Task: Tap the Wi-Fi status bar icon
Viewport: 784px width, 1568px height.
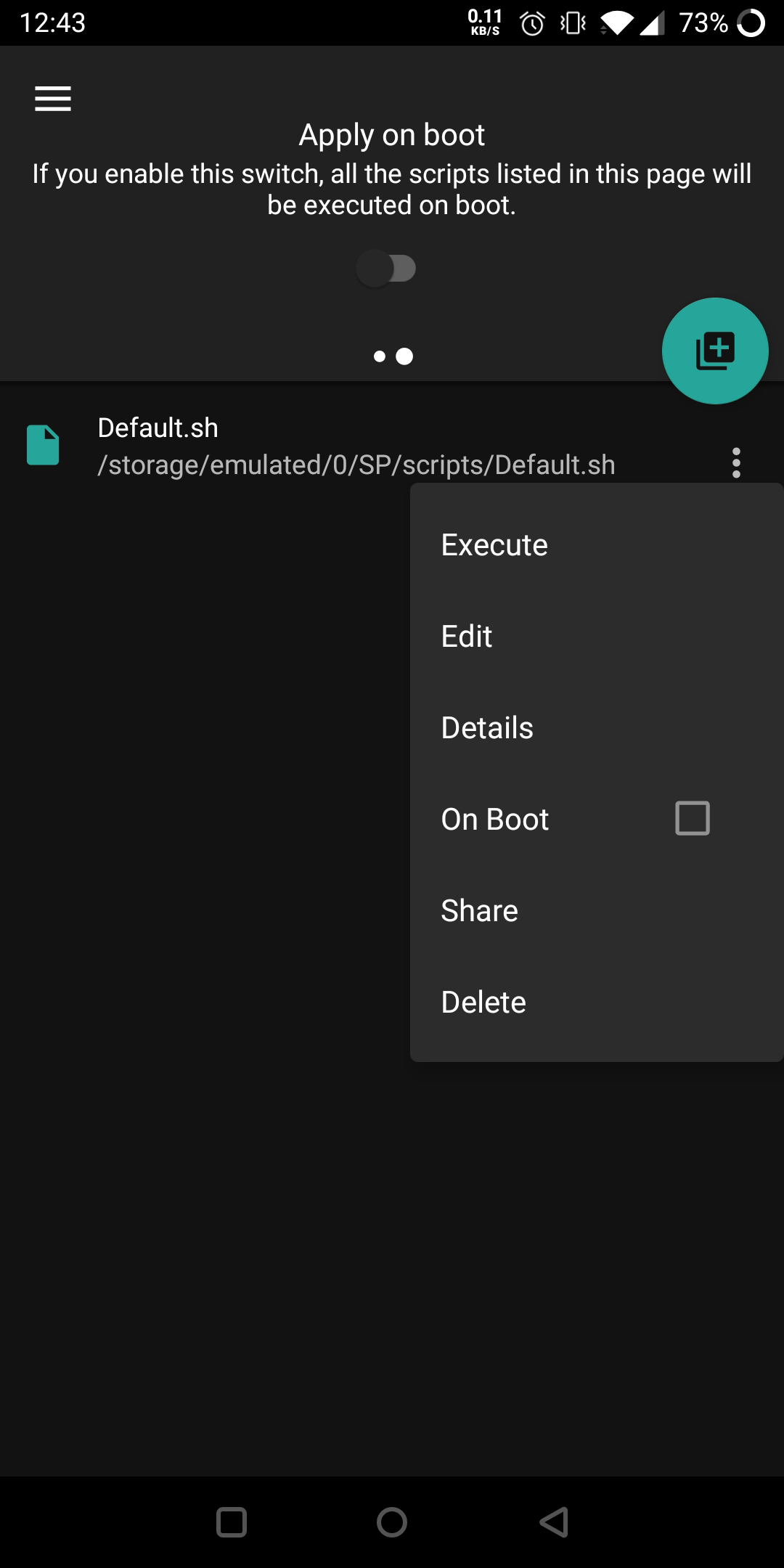Action: pos(616,24)
